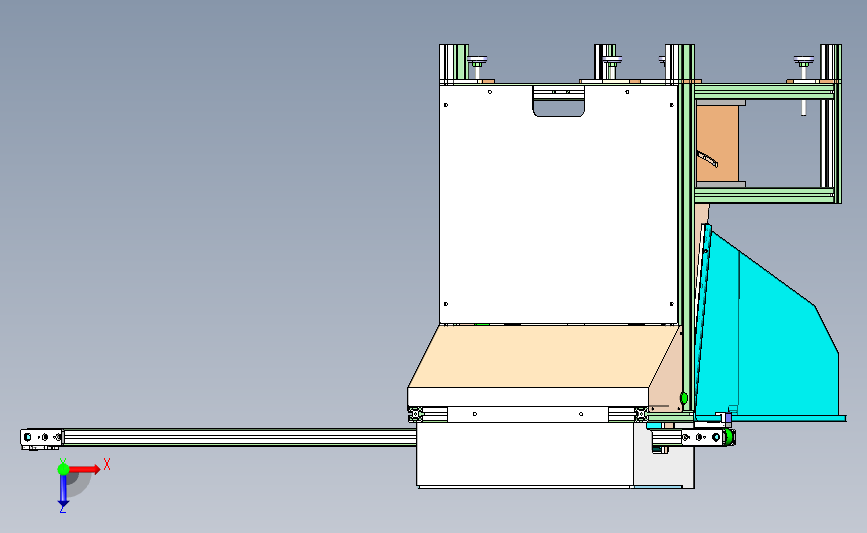
Task: Select the tall green vertical column beside the white panel
Action: (x=686, y=228)
